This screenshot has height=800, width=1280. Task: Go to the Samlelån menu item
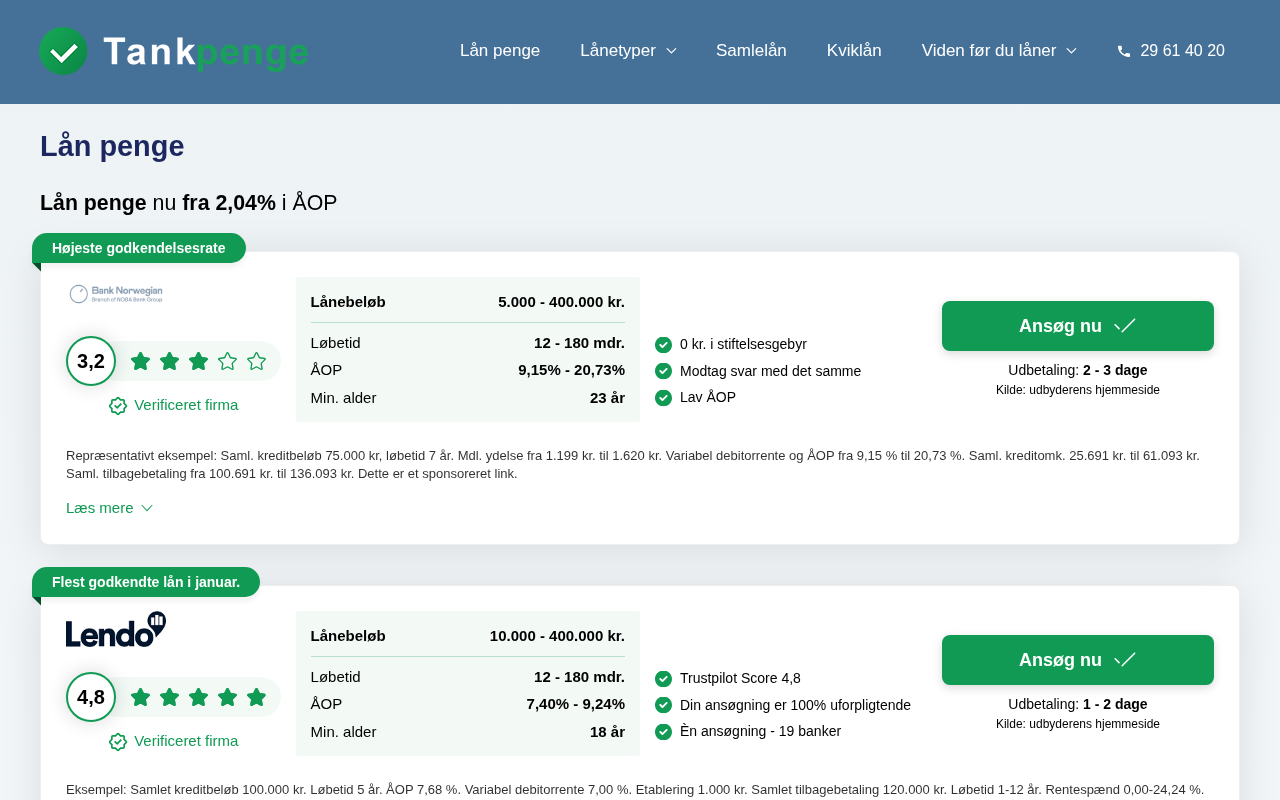click(x=751, y=51)
